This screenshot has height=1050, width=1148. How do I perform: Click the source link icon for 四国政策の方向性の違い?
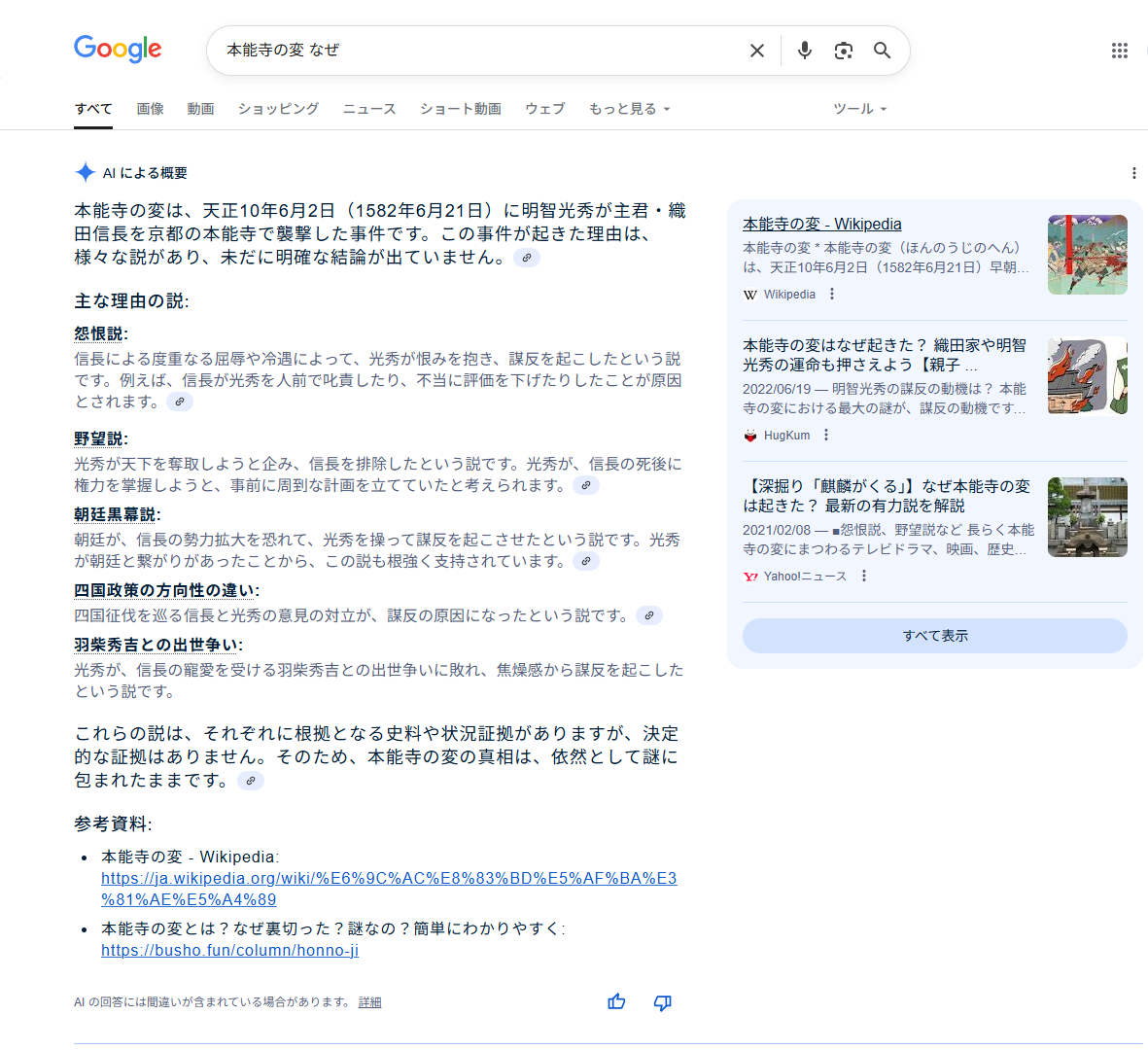[x=649, y=615]
